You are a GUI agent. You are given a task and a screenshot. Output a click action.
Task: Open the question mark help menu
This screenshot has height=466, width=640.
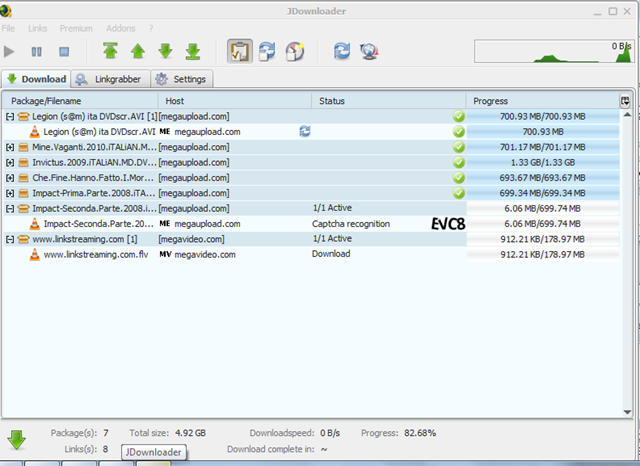(x=151, y=28)
